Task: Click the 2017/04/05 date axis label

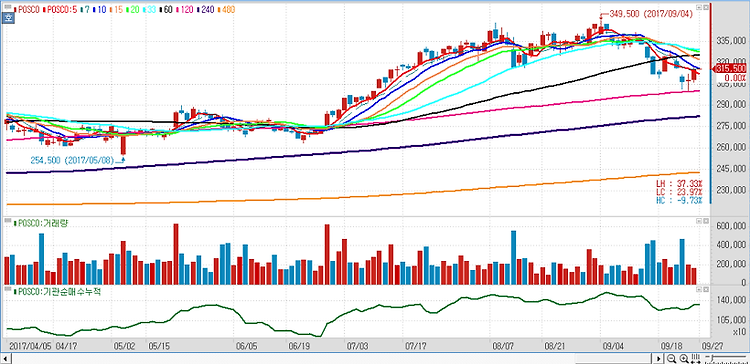Action: point(30,345)
